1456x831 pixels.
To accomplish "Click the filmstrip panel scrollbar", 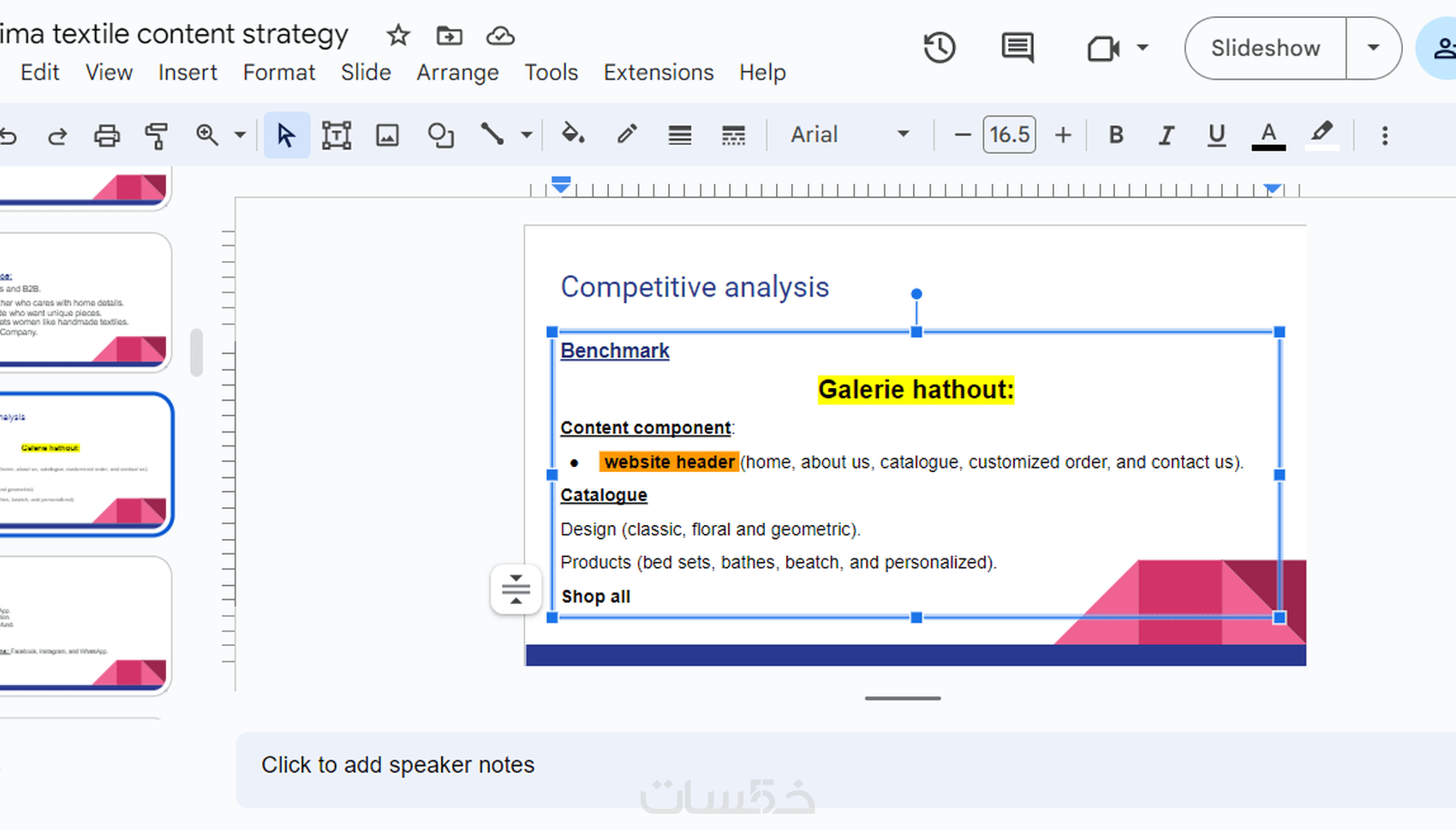I will click(x=196, y=352).
